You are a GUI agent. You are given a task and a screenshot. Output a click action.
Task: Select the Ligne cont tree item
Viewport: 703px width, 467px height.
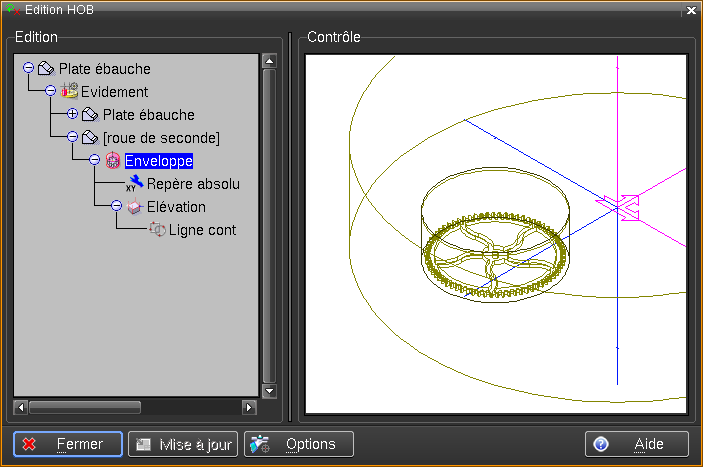pyautogui.click(x=202, y=230)
